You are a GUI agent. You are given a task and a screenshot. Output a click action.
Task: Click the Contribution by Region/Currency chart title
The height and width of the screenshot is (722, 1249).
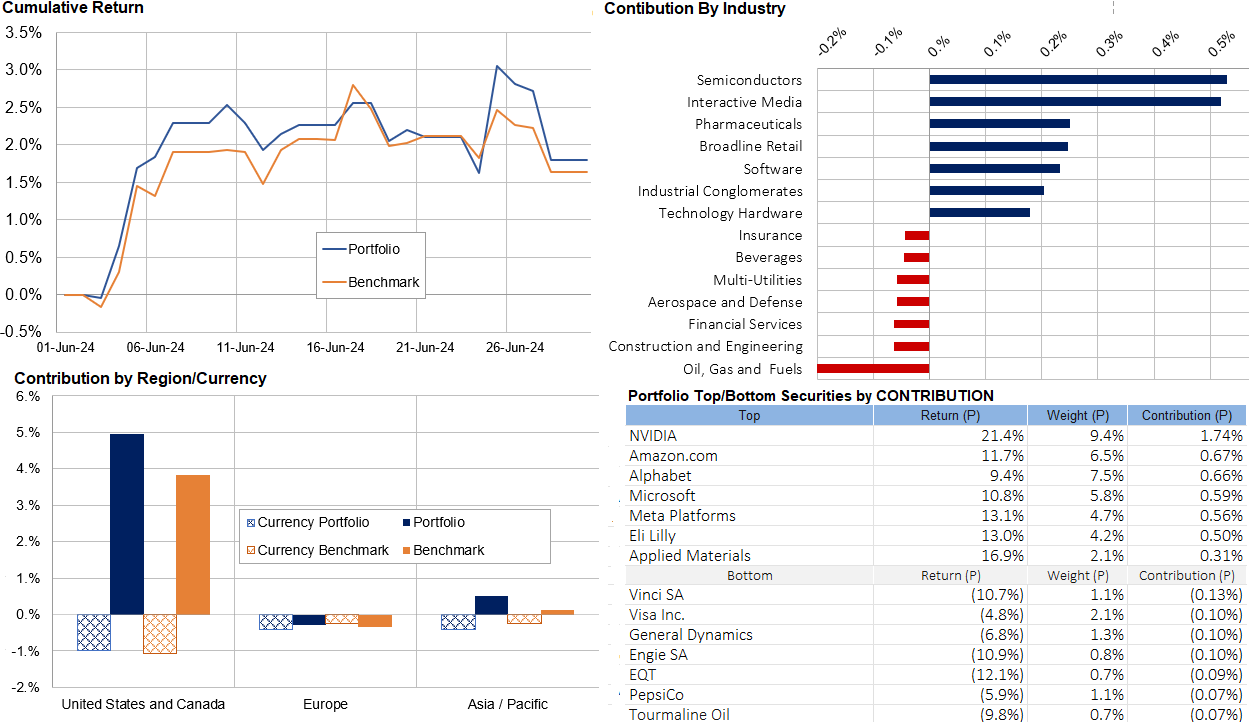pos(140,378)
